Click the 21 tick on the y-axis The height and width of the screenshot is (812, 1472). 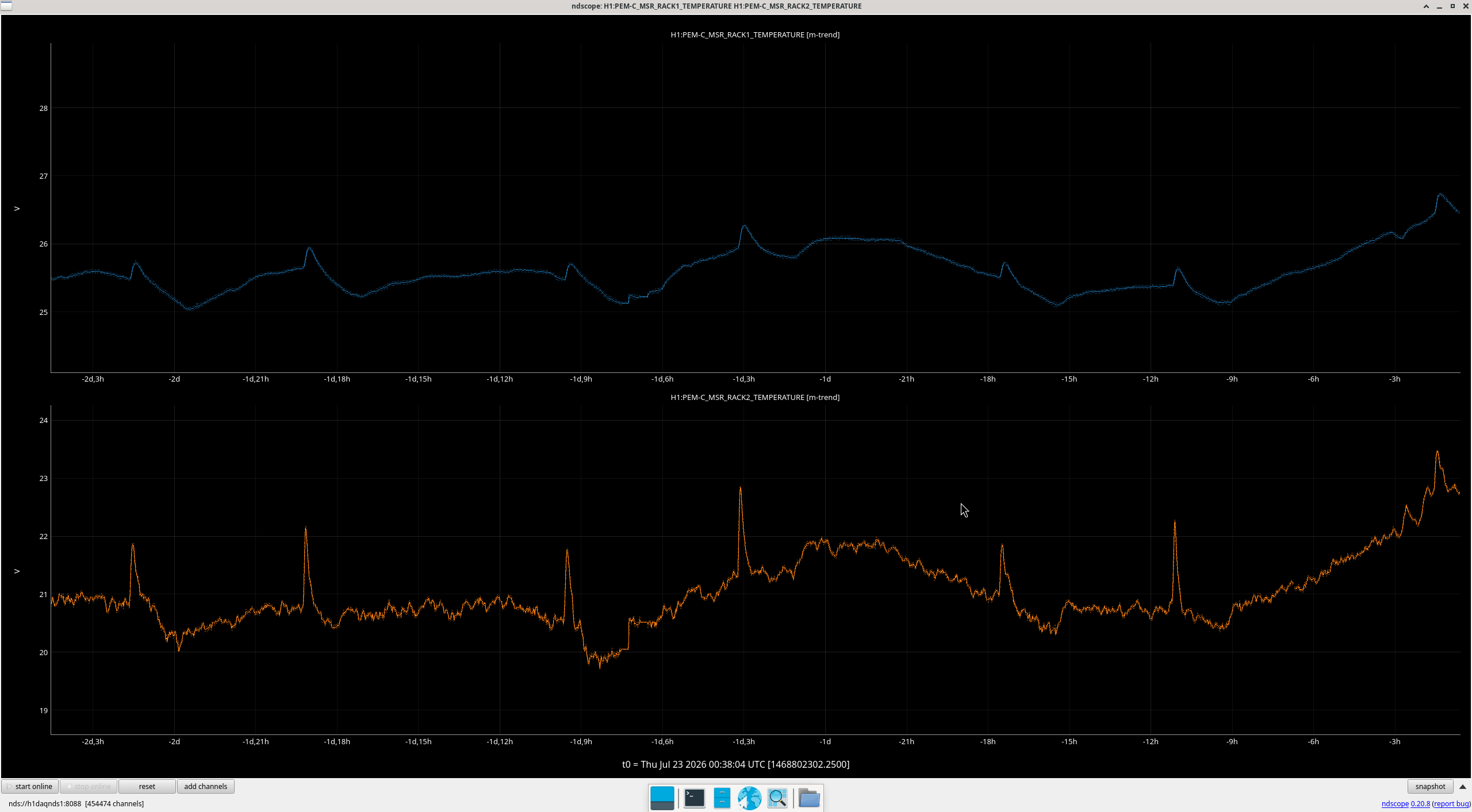44,594
